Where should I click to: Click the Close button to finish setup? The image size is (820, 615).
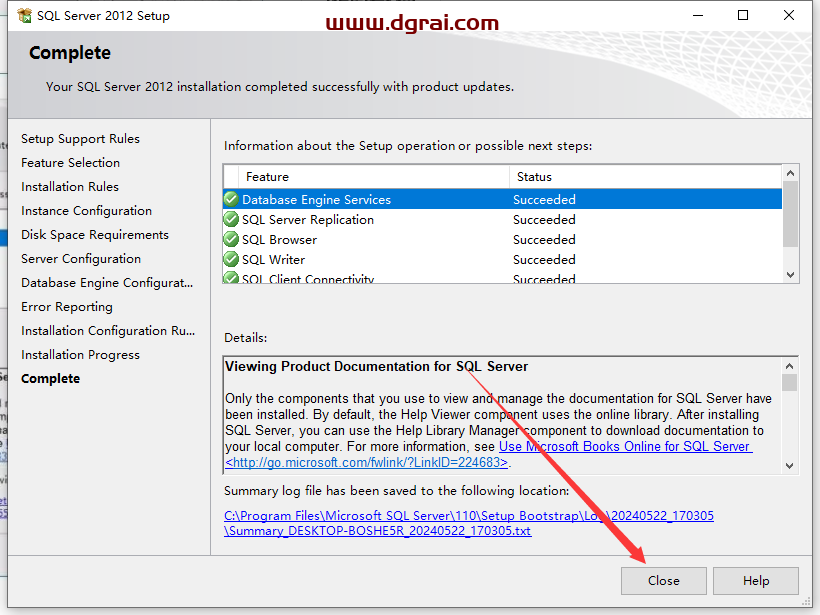(x=664, y=580)
